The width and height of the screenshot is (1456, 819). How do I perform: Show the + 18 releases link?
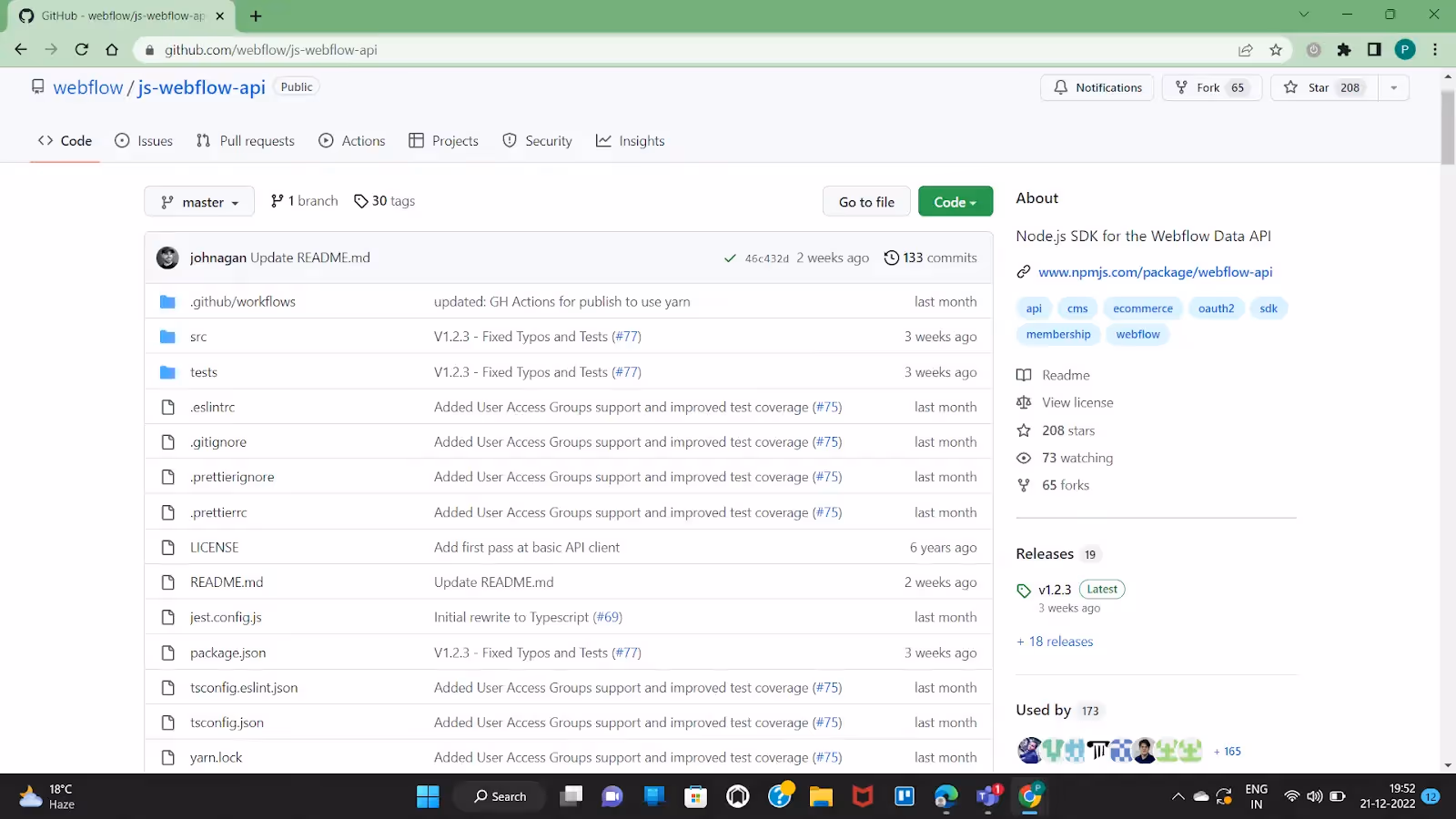(1055, 642)
